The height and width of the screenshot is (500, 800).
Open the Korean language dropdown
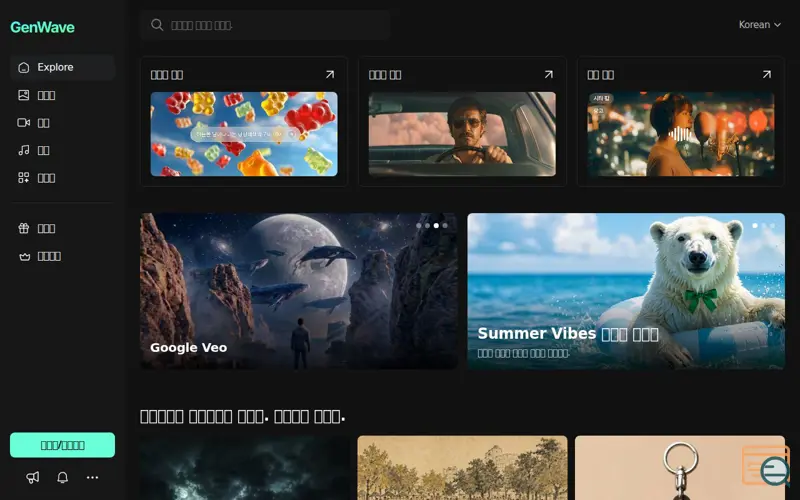[x=760, y=24]
